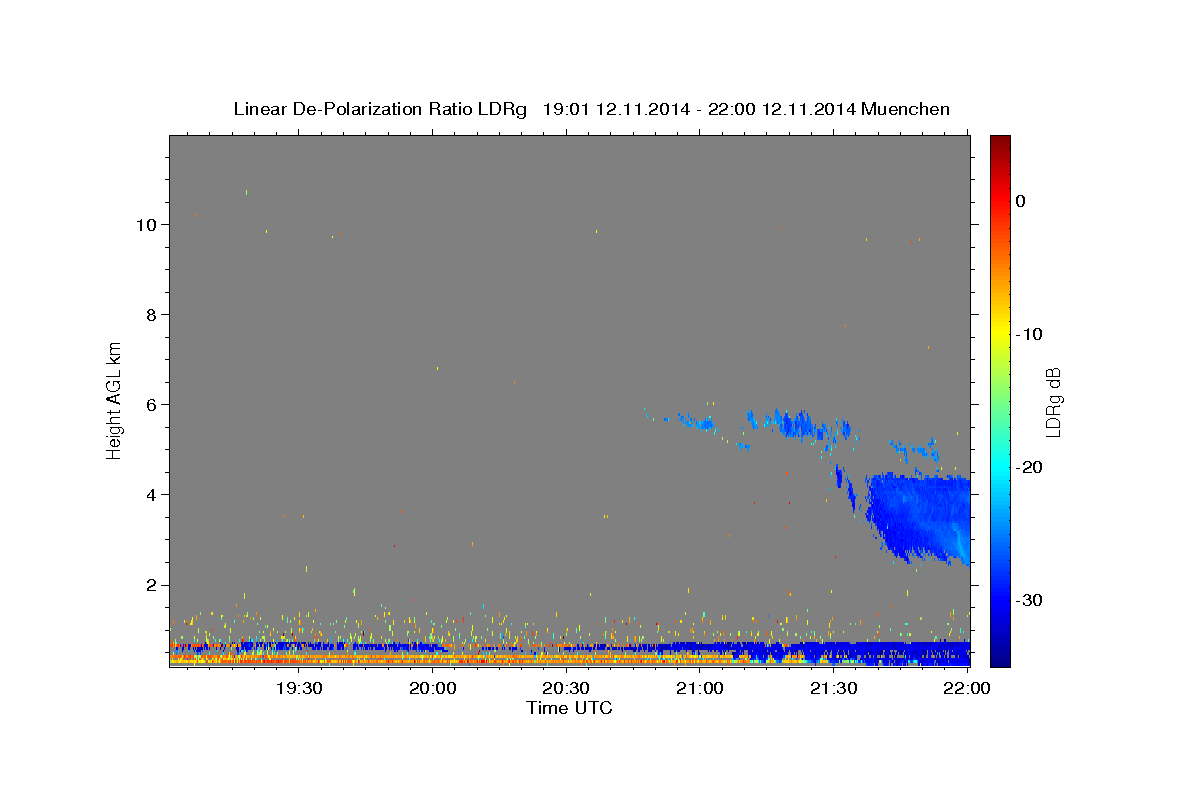Click the '20:00' time tick label
Screen dimensions: 1200x800
(434, 689)
